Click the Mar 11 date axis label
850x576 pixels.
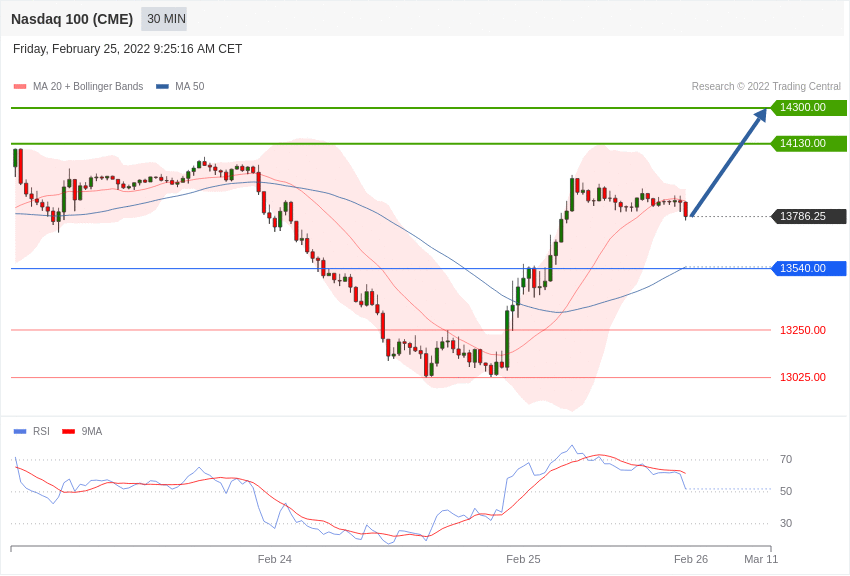tap(761, 559)
